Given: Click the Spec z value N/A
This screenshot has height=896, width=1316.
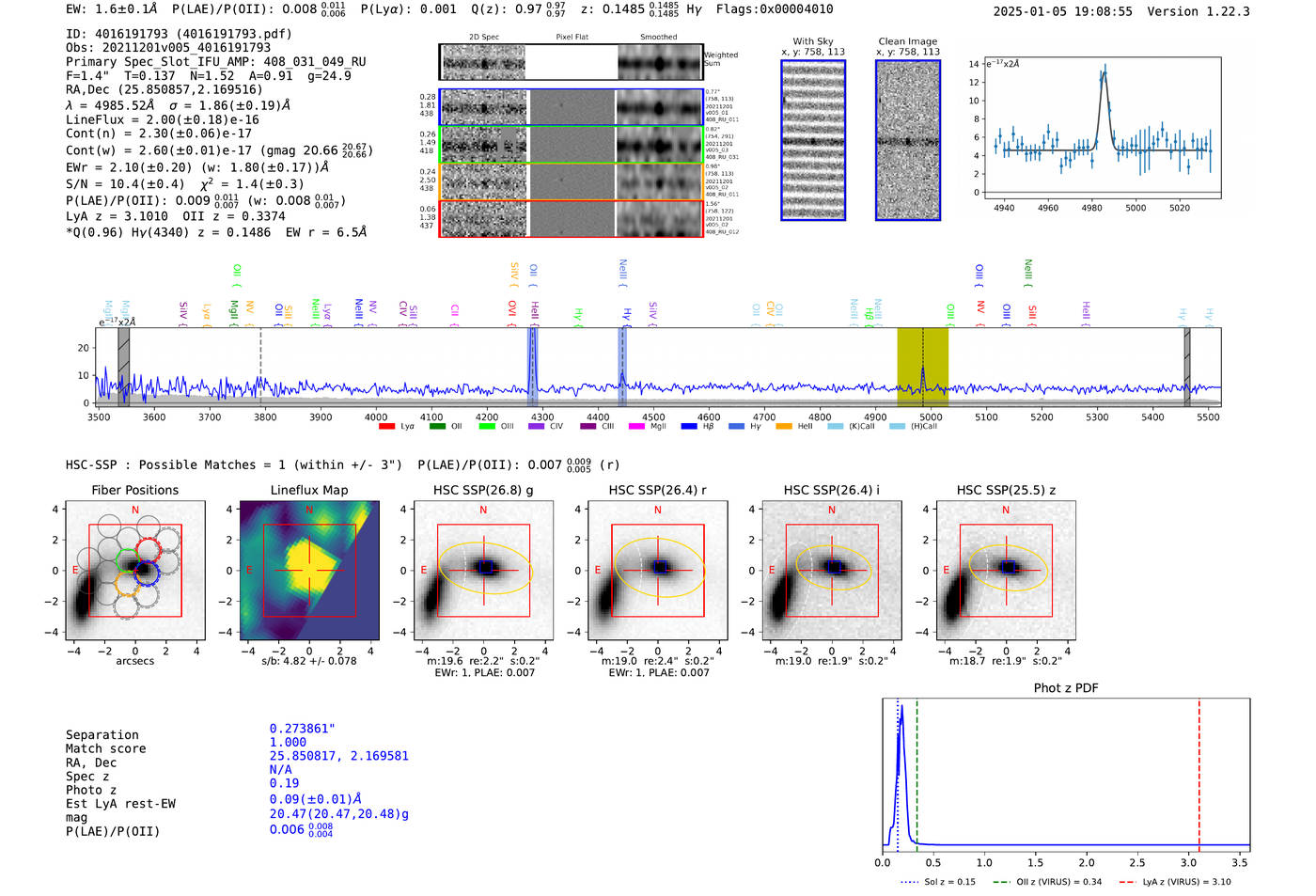Looking at the screenshot, I should [281, 769].
